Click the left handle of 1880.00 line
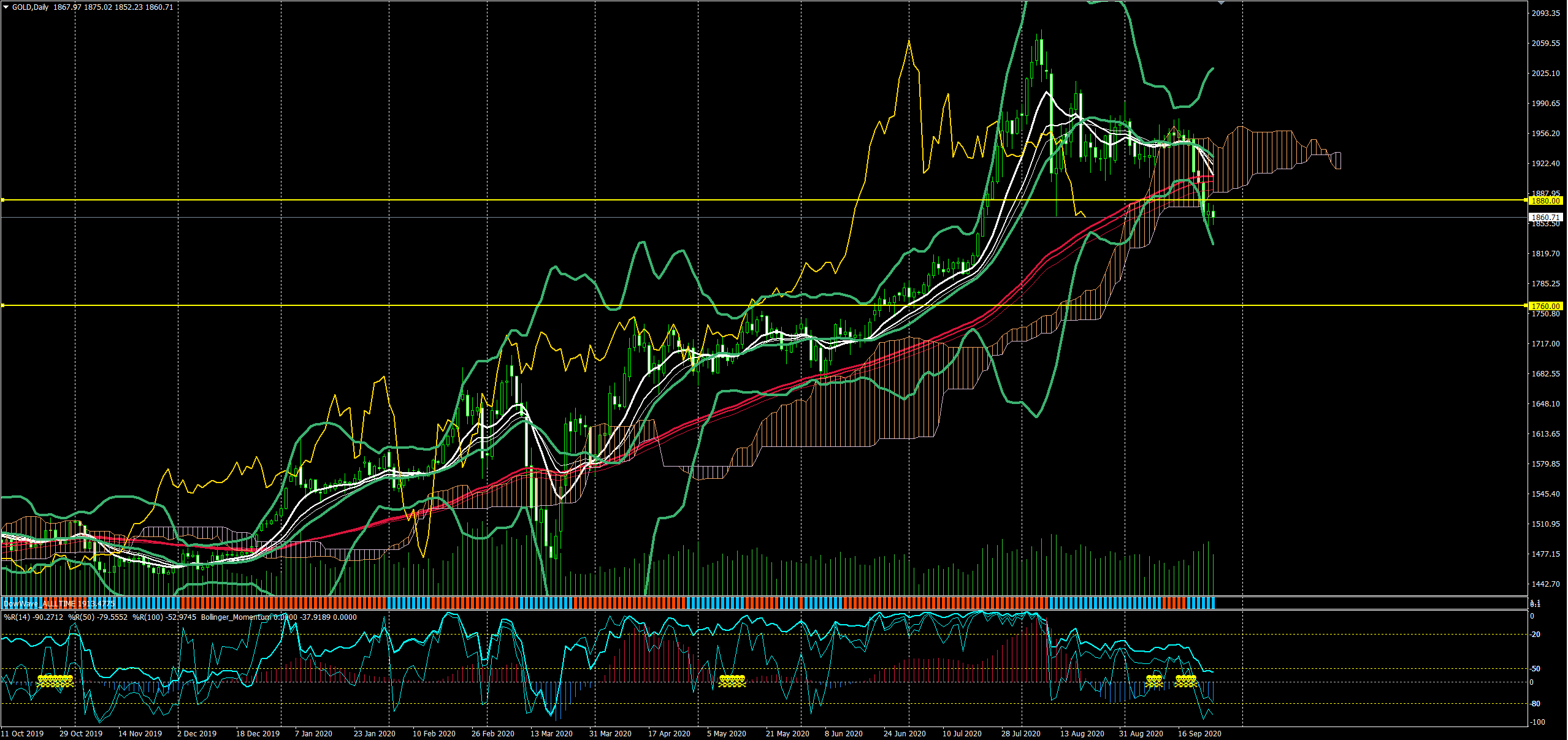This screenshot has height=740, width=1568. click(2, 200)
